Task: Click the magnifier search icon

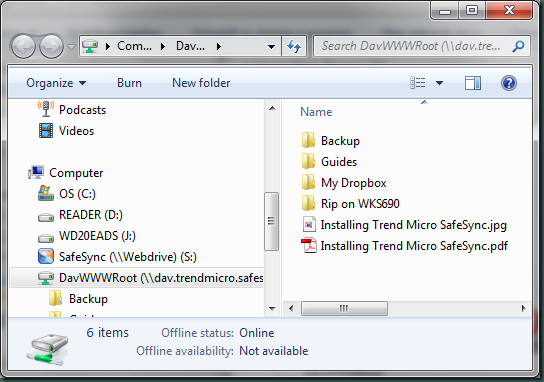Action: [518, 46]
